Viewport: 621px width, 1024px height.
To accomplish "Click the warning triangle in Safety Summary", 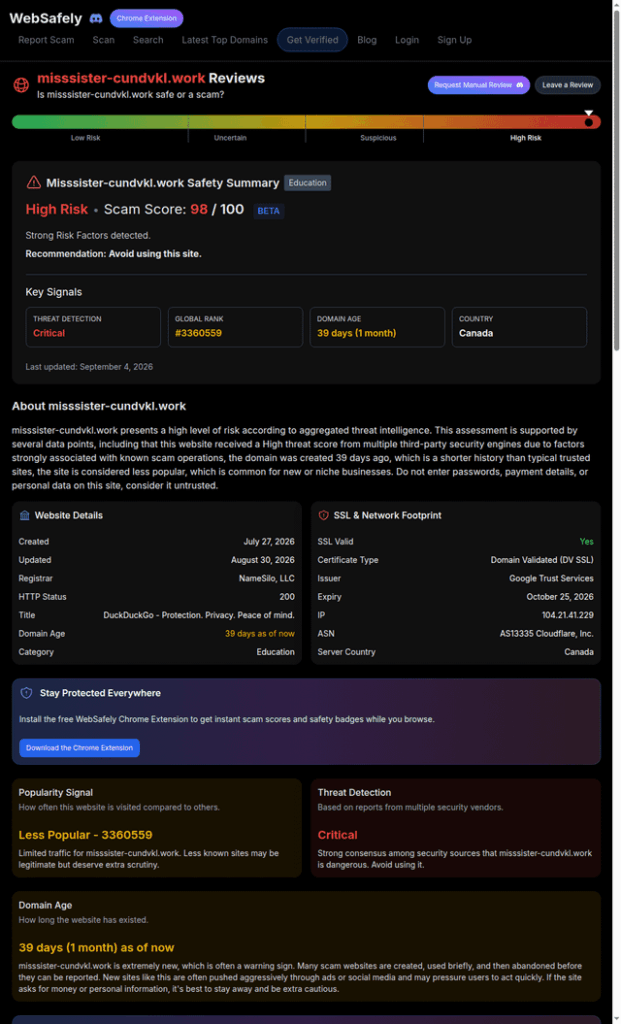I will coord(33,183).
